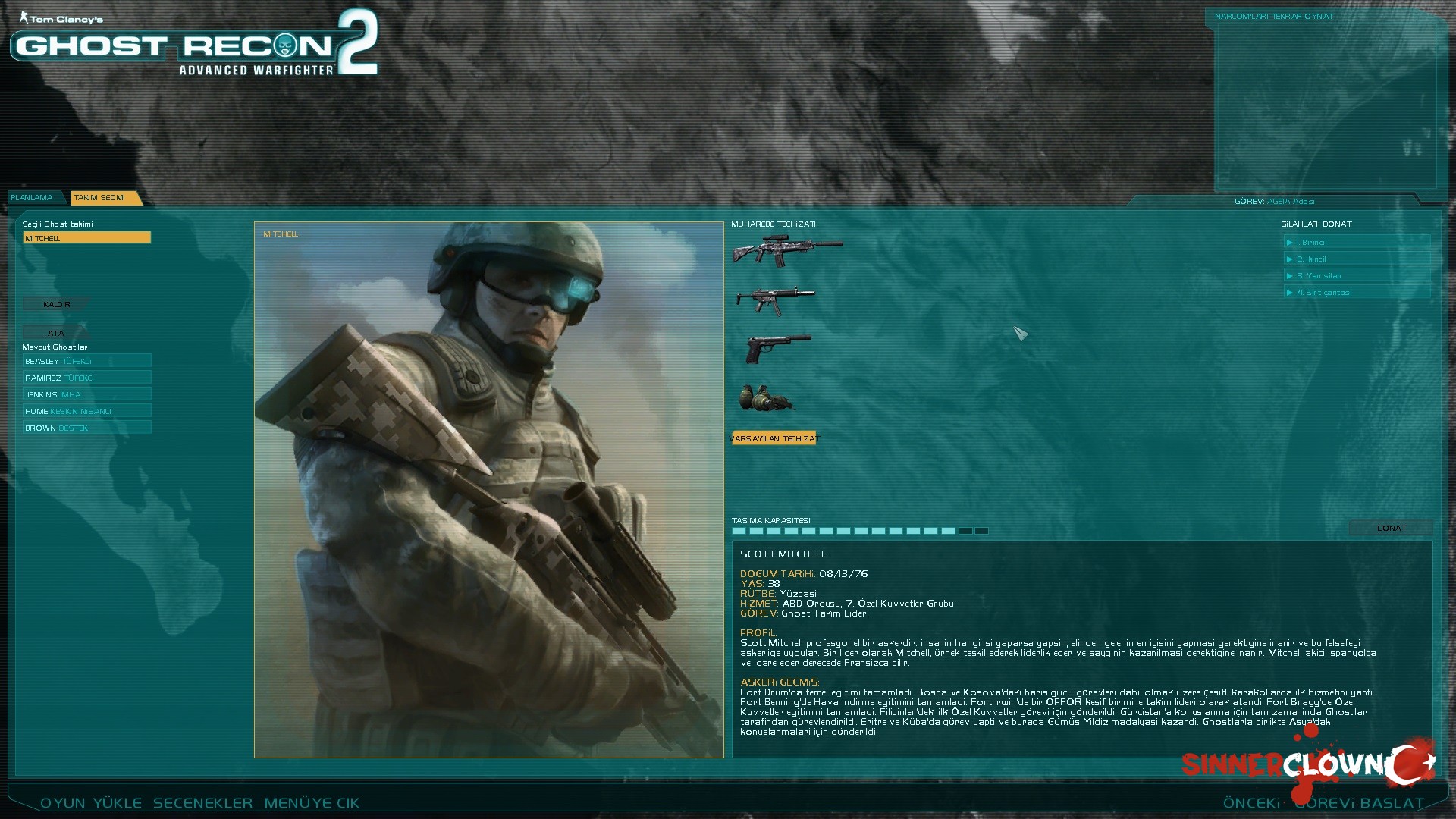Viewport: 1456px width, 819px height.
Task: Open SEÇENEKLER in the bottom menu
Action: [203, 803]
